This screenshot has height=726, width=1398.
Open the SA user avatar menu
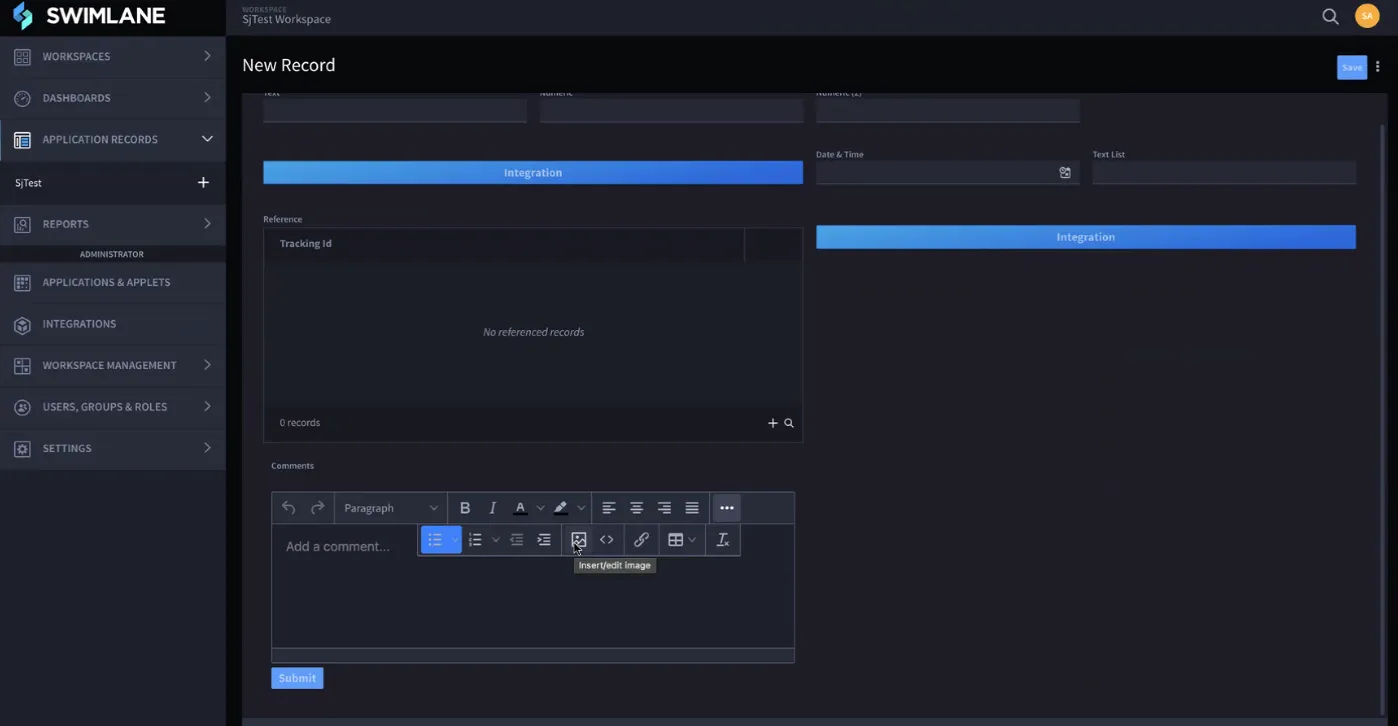click(x=1367, y=16)
